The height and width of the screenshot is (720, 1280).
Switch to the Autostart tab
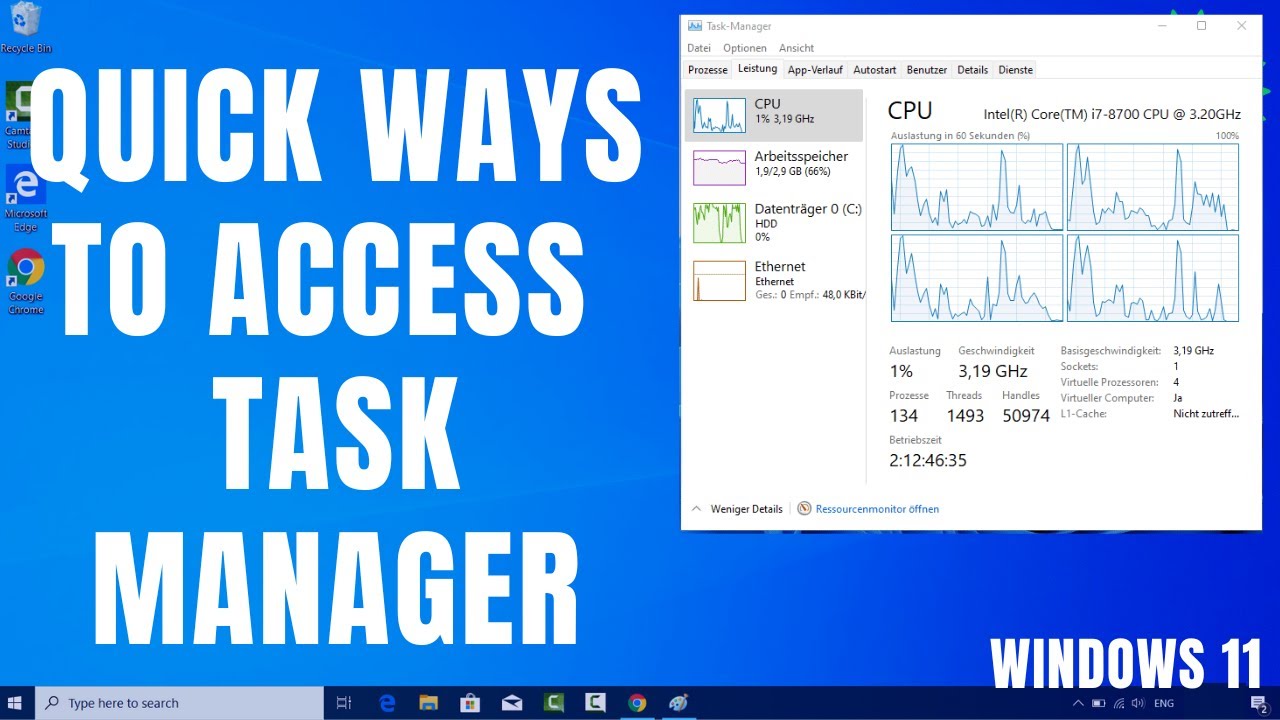[875, 70]
